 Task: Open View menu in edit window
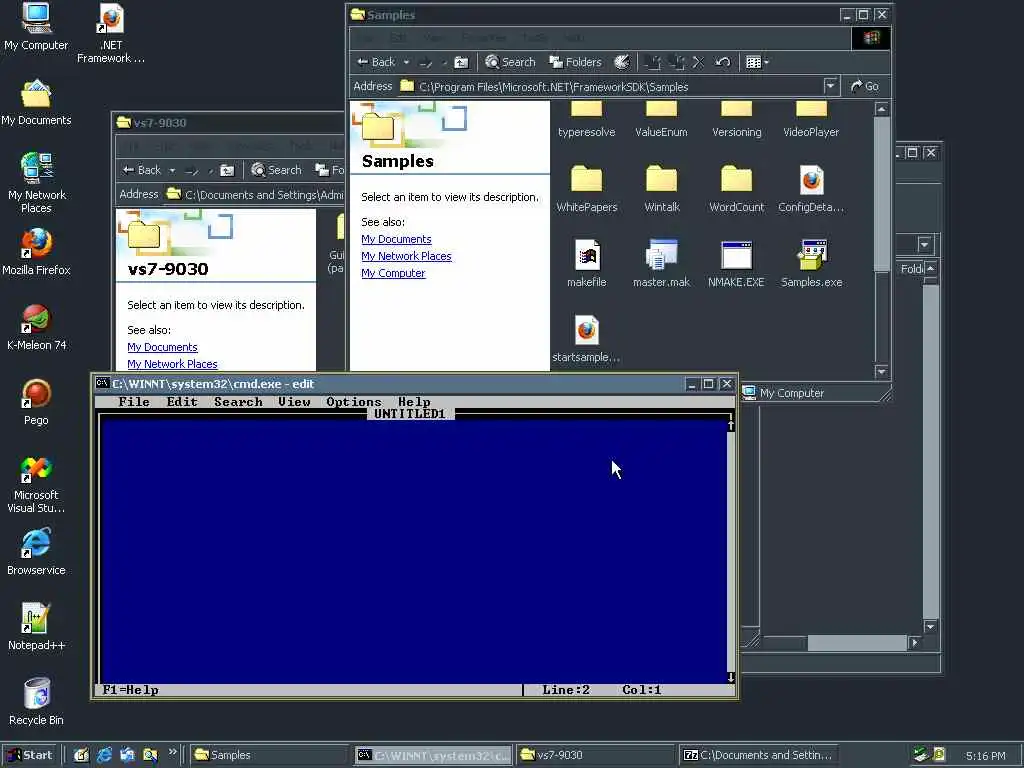coord(294,402)
